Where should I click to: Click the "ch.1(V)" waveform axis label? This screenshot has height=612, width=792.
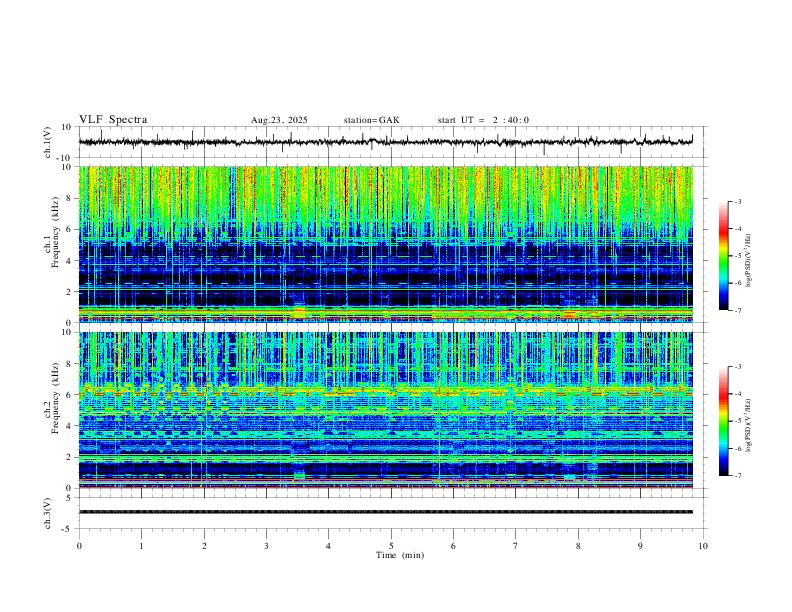(x=48, y=142)
